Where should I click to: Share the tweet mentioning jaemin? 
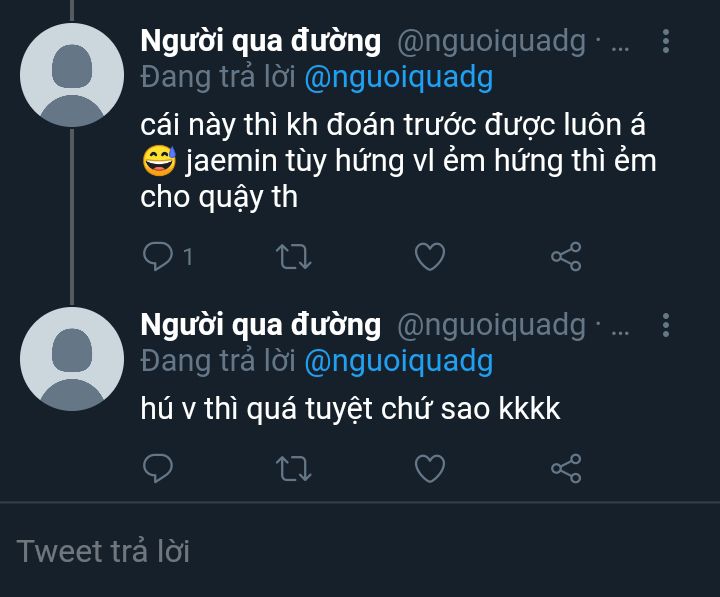coord(566,257)
